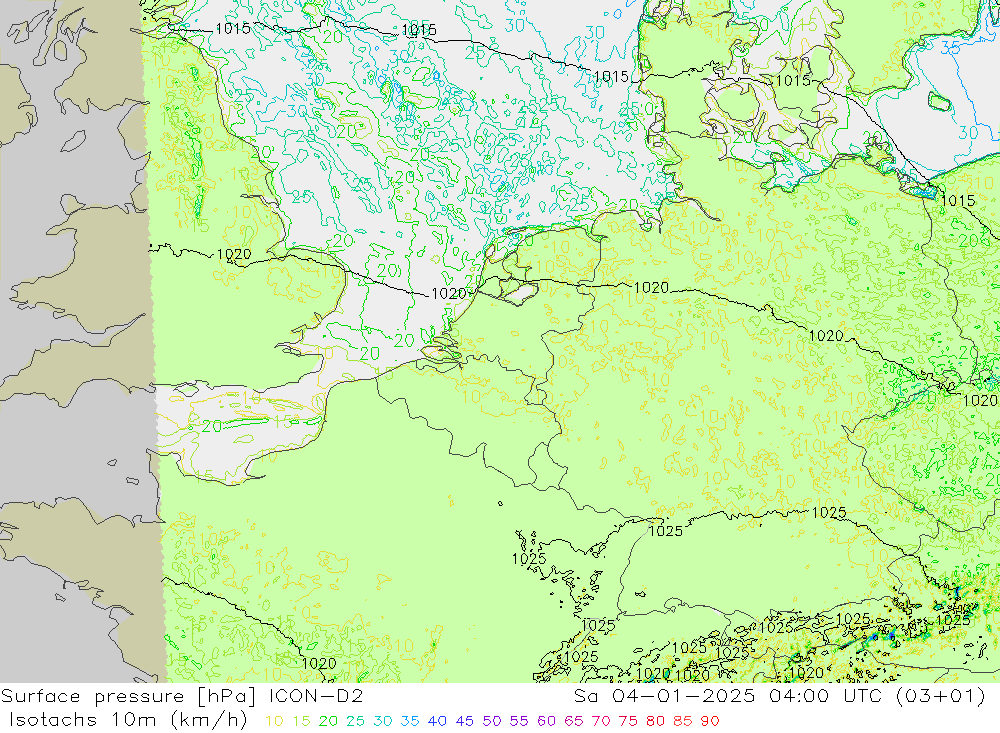Select the '85' legend value
Viewport: 1000px width, 733px height.
coord(682,722)
